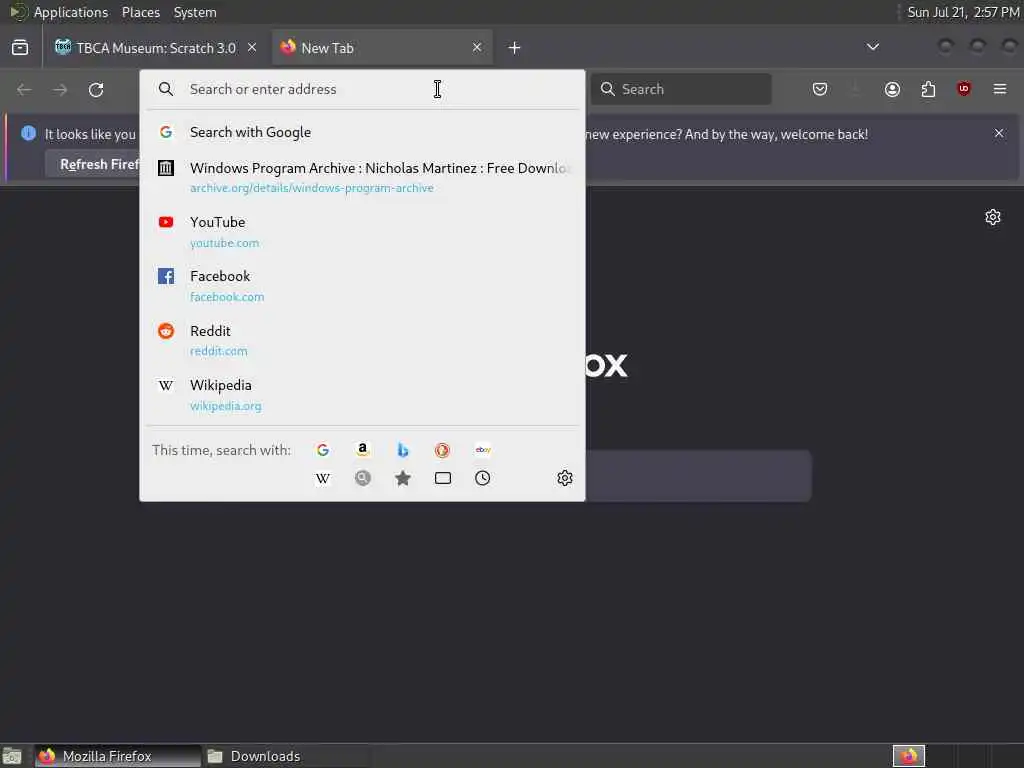Open the Places menu
The width and height of the screenshot is (1024, 768).
point(140,12)
